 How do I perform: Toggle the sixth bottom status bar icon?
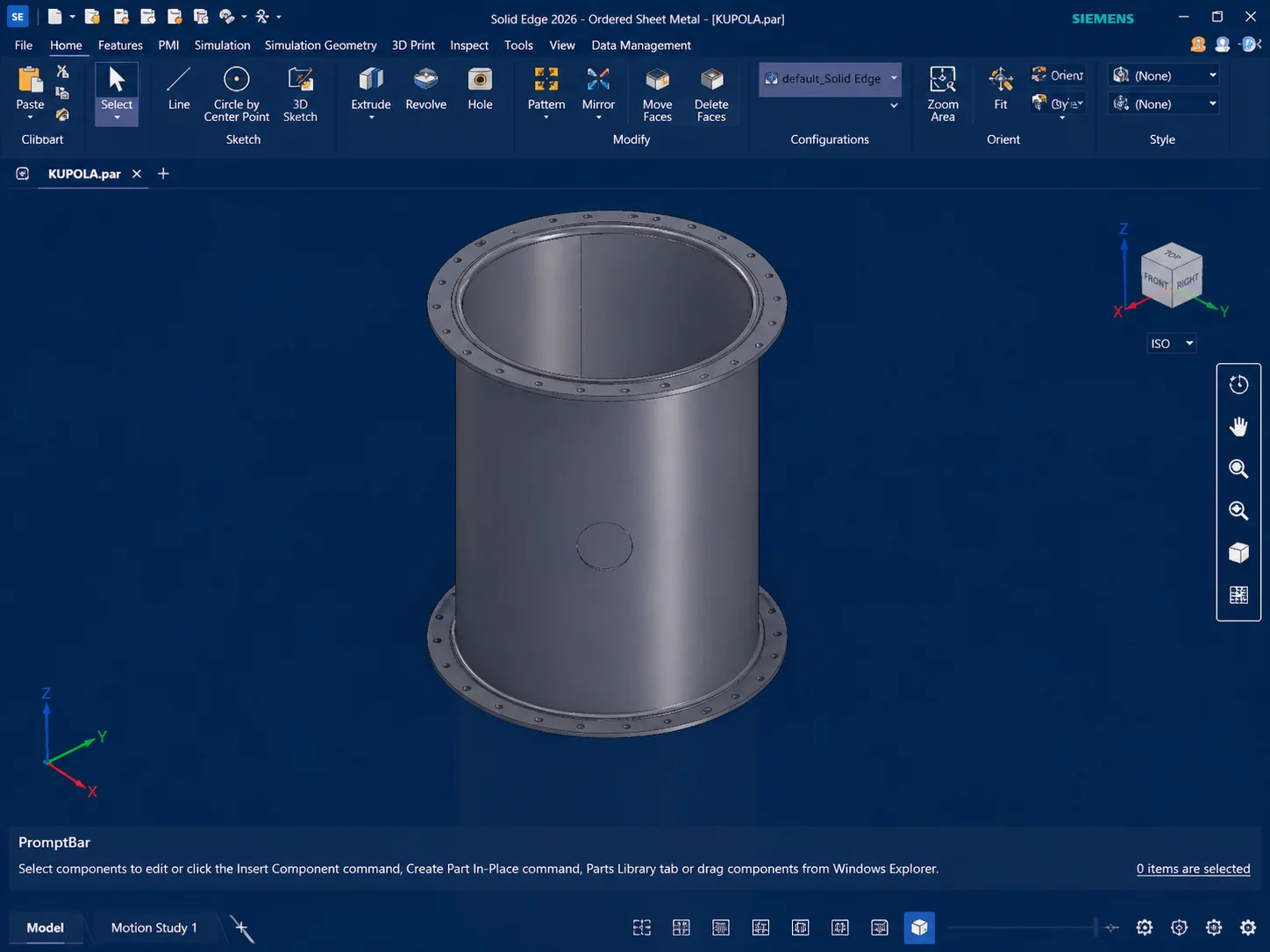pos(839,927)
